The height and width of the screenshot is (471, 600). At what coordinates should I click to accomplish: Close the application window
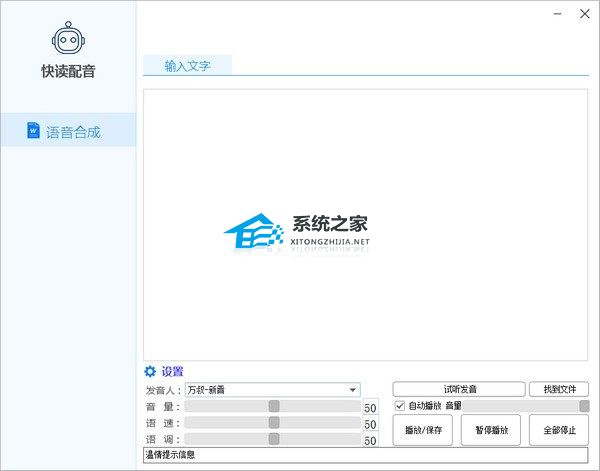584,14
